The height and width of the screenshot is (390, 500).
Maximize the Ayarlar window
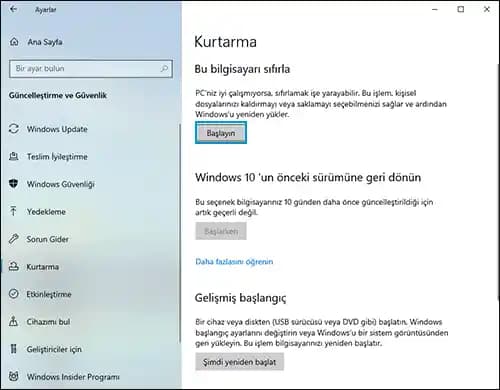pyautogui.click(x=461, y=9)
